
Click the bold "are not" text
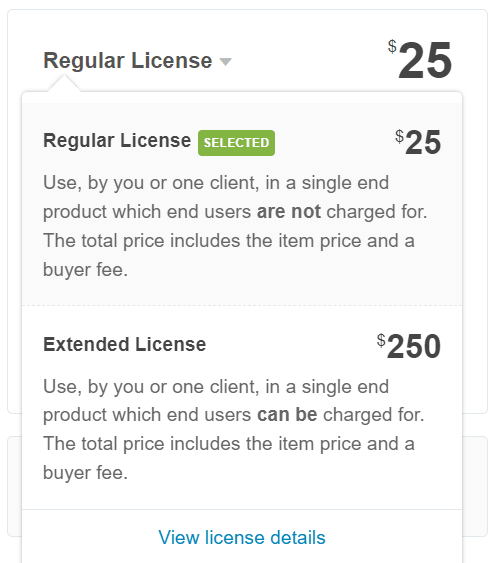(x=289, y=211)
